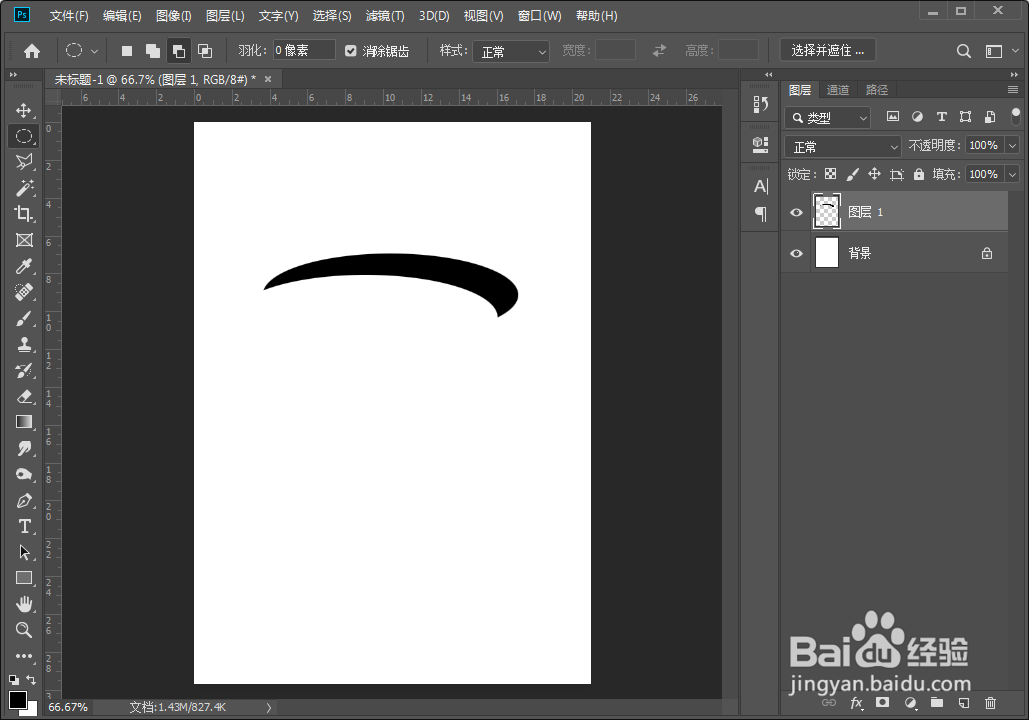Select the Elliptical Marquee tool
The width and height of the screenshot is (1029, 720).
coord(24,137)
